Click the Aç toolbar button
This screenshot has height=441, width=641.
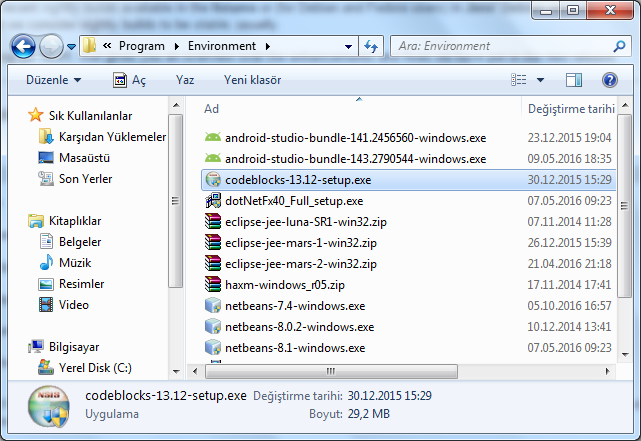tap(129, 80)
